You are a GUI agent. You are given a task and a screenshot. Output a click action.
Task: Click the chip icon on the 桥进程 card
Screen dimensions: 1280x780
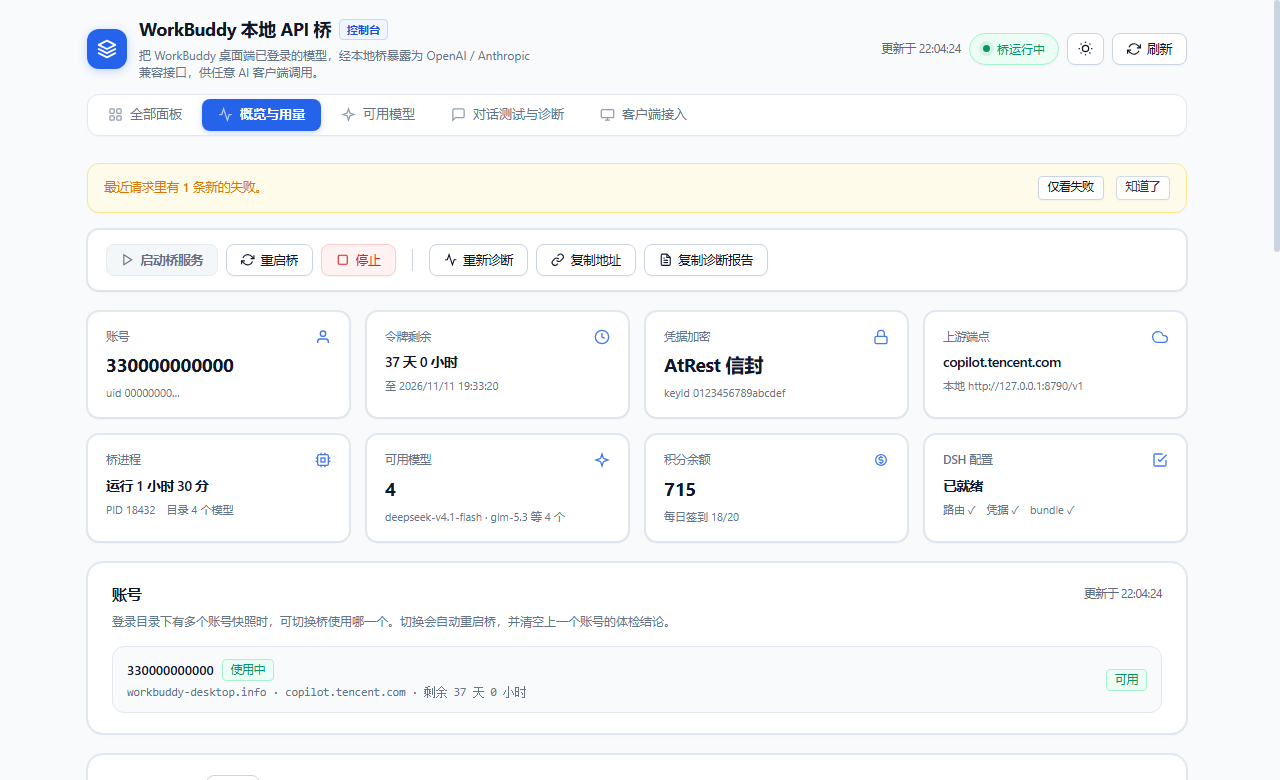[323, 460]
